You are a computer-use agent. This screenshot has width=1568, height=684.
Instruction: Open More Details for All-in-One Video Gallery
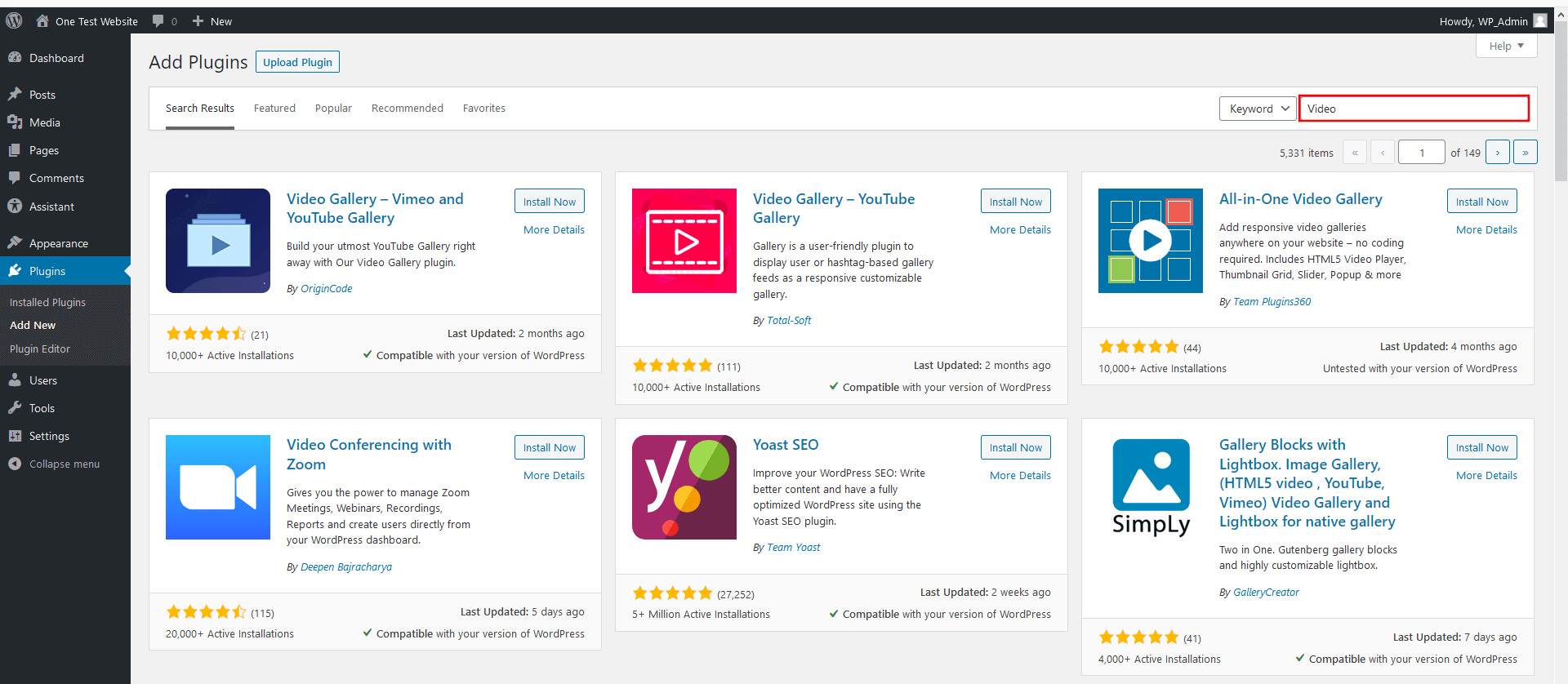click(1486, 230)
